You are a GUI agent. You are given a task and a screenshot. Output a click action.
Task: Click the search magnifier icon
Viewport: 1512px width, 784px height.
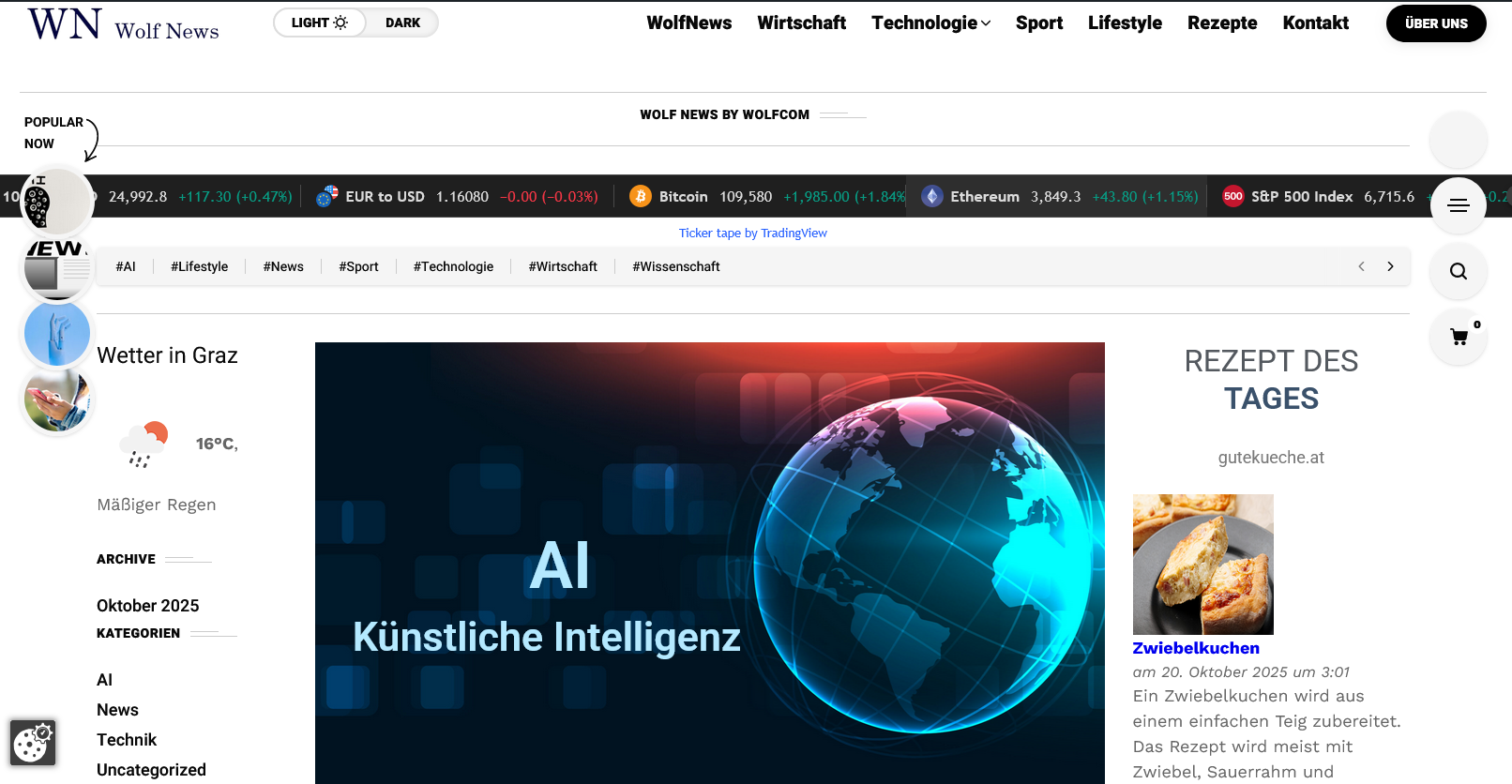1458,271
